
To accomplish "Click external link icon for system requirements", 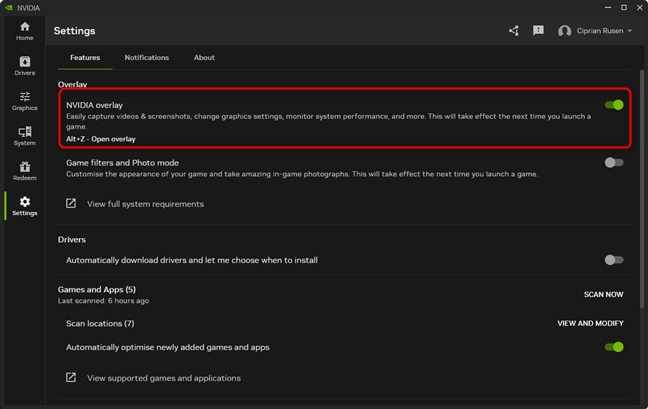I will tap(71, 203).
